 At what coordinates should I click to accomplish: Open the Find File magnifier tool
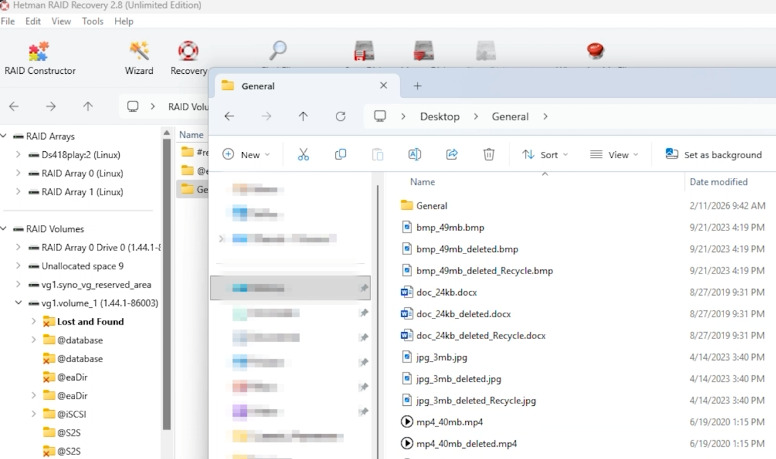(278, 51)
